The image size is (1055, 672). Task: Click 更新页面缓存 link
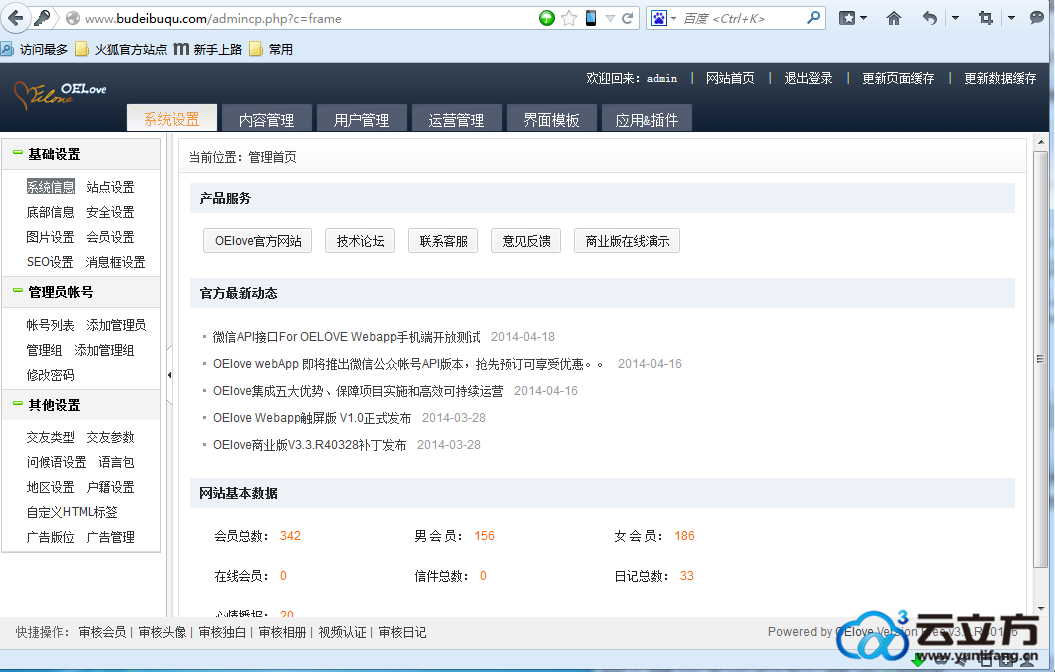pos(898,78)
